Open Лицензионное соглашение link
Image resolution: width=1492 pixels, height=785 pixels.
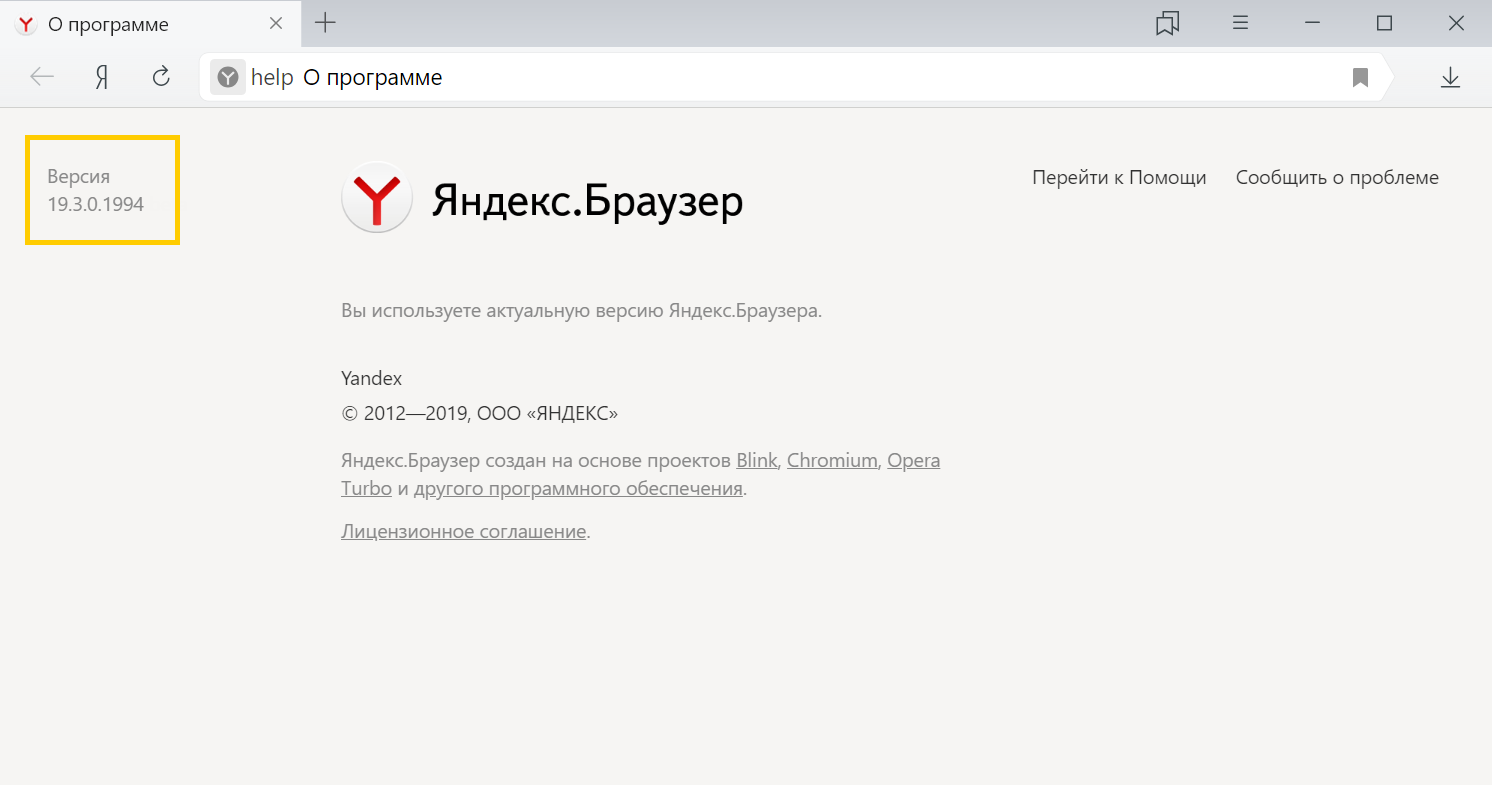(463, 531)
